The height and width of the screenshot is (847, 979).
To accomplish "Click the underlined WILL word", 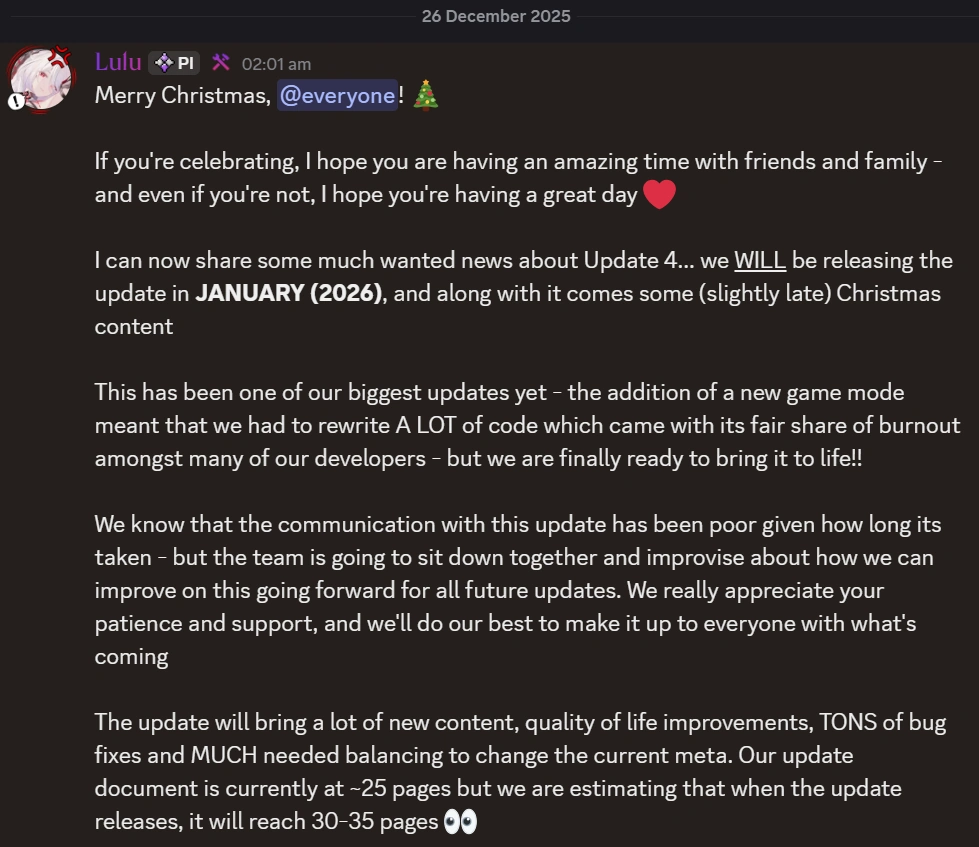I will [x=760, y=261].
